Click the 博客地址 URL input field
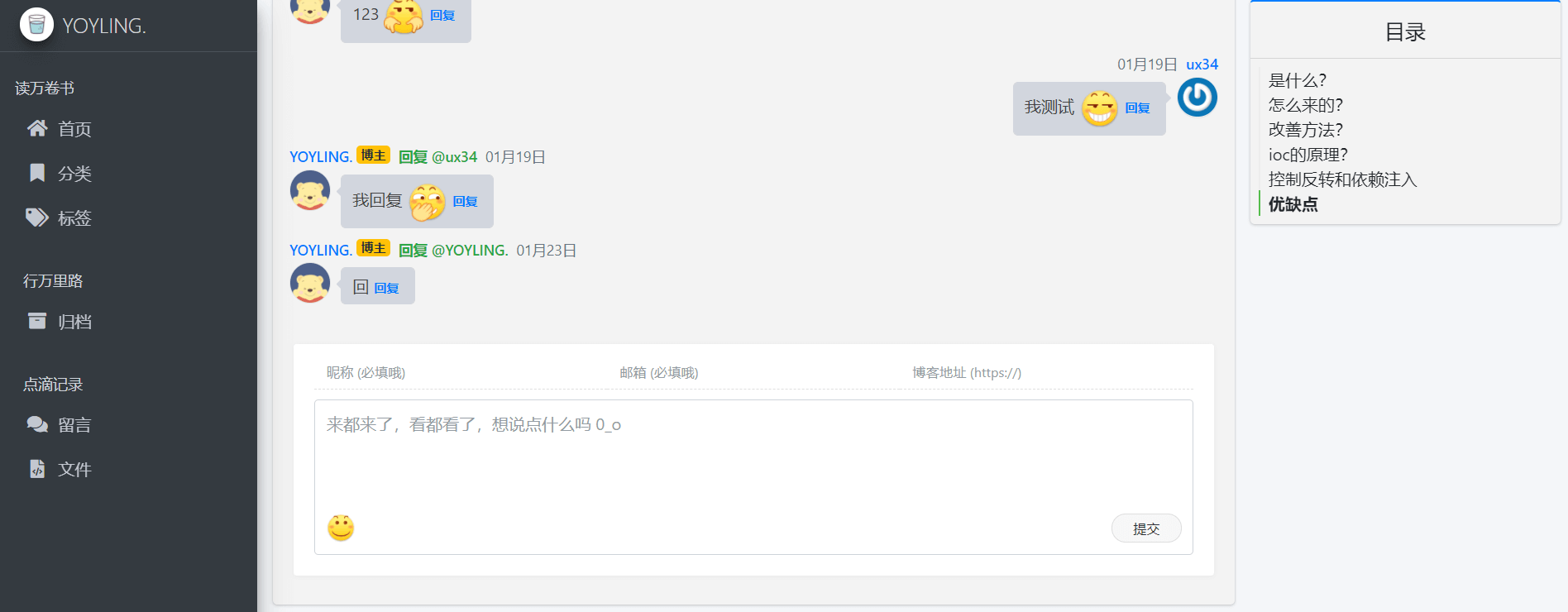 click(x=1047, y=373)
